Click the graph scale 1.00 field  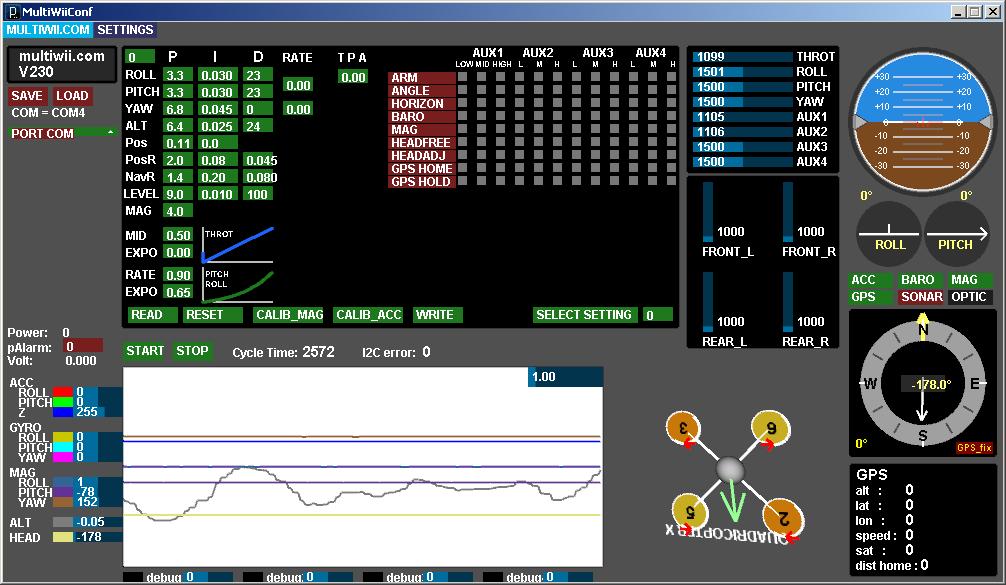click(x=565, y=377)
